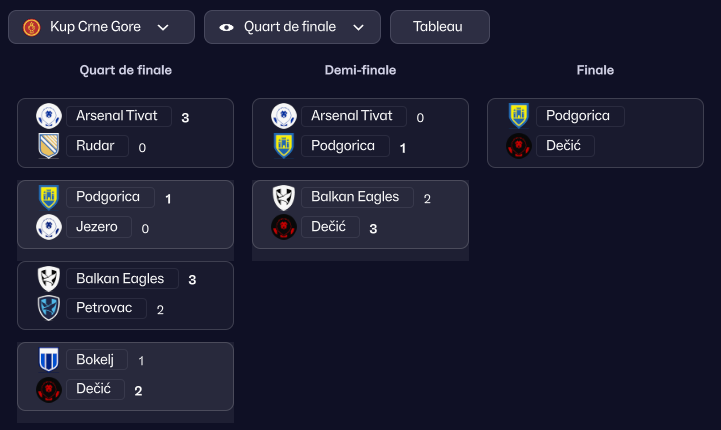Screen dimensions: 721x430
Task: Click Podgorica crest in the final
Action: (x=519, y=116)
